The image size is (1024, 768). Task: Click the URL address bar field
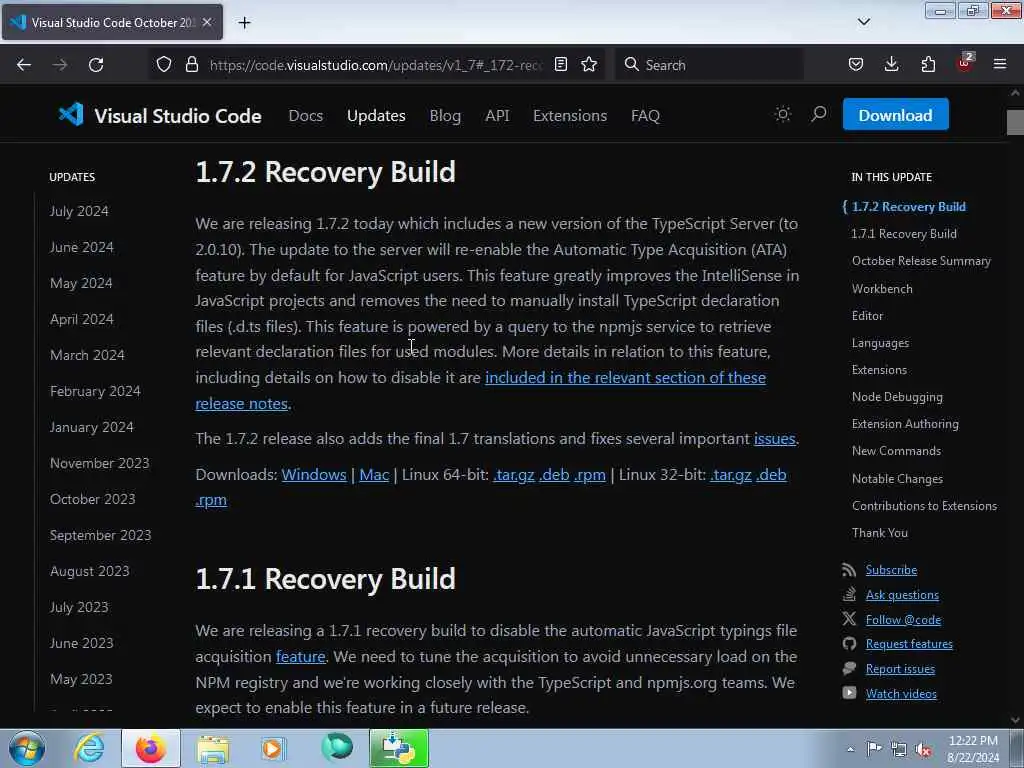pyautogui.click(x=375, y=65)
